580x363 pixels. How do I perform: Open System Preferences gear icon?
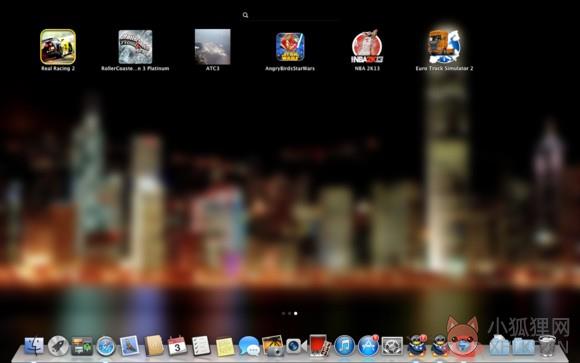(x=392, y=346)
